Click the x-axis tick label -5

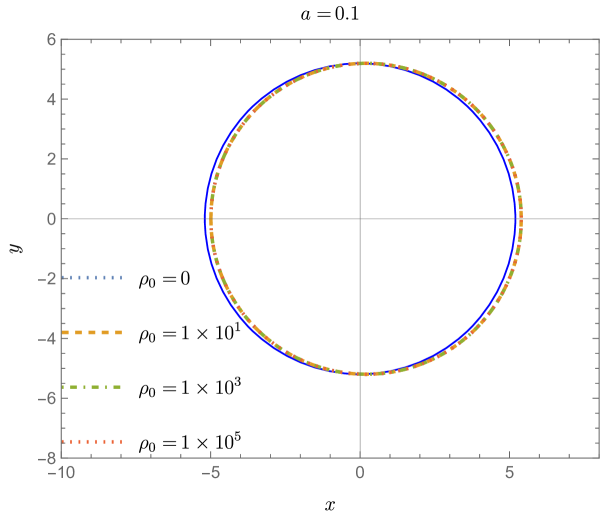pos(211,472)
